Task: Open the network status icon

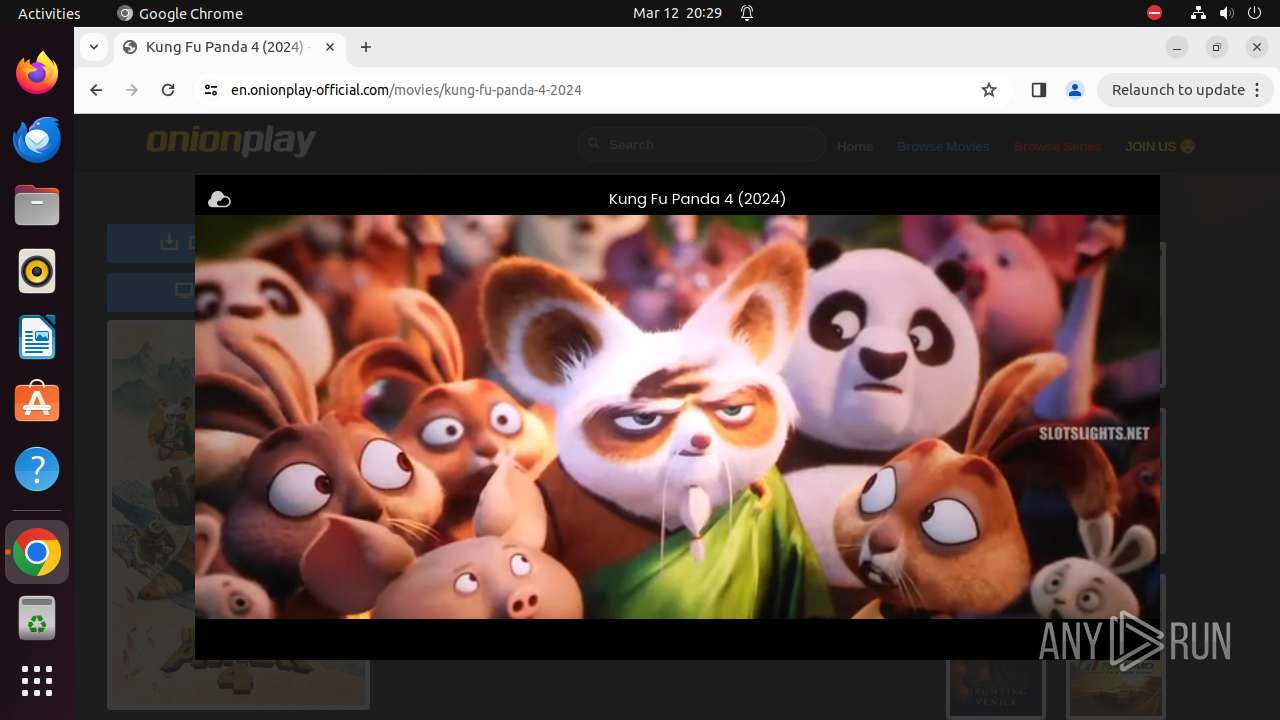Action: pyautogui.click(x=1198, y=13)
